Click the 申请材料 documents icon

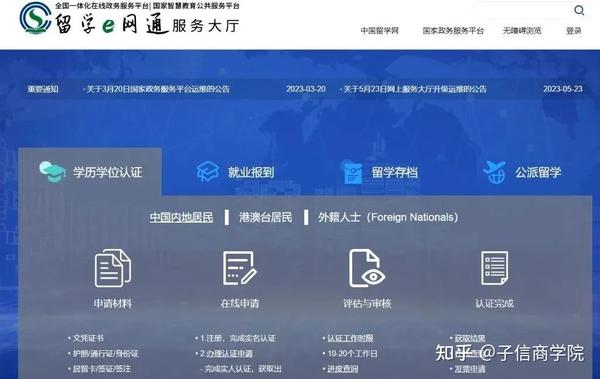tap(113, 268)
